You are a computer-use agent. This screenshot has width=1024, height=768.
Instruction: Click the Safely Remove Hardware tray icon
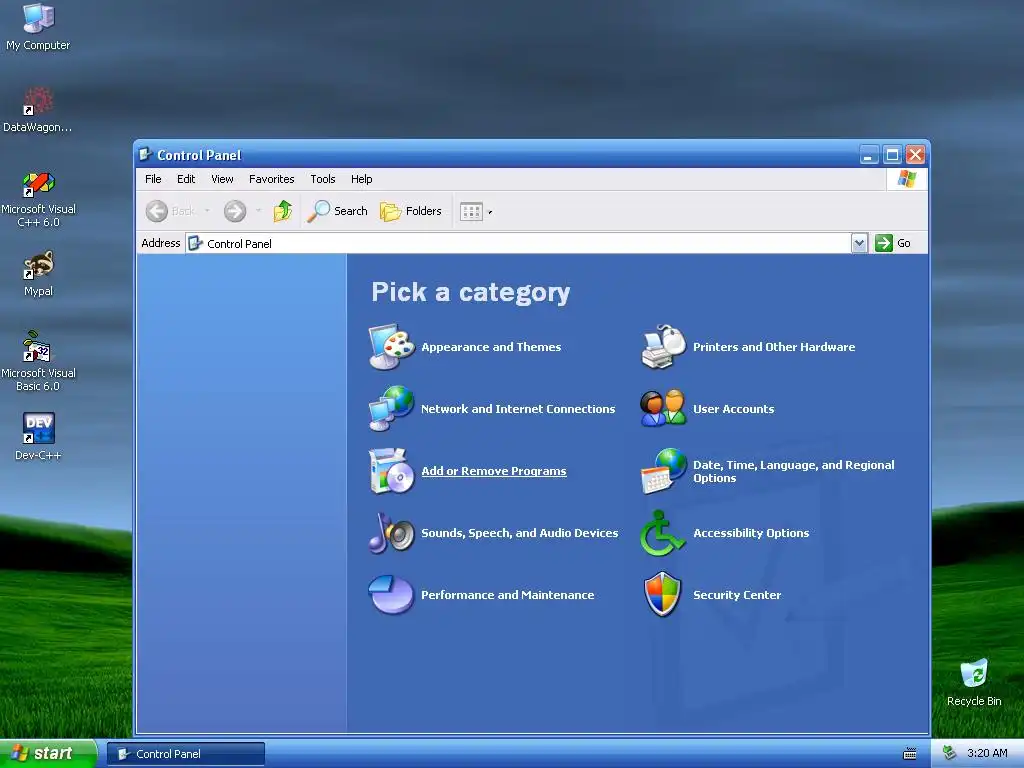[950, 753]
